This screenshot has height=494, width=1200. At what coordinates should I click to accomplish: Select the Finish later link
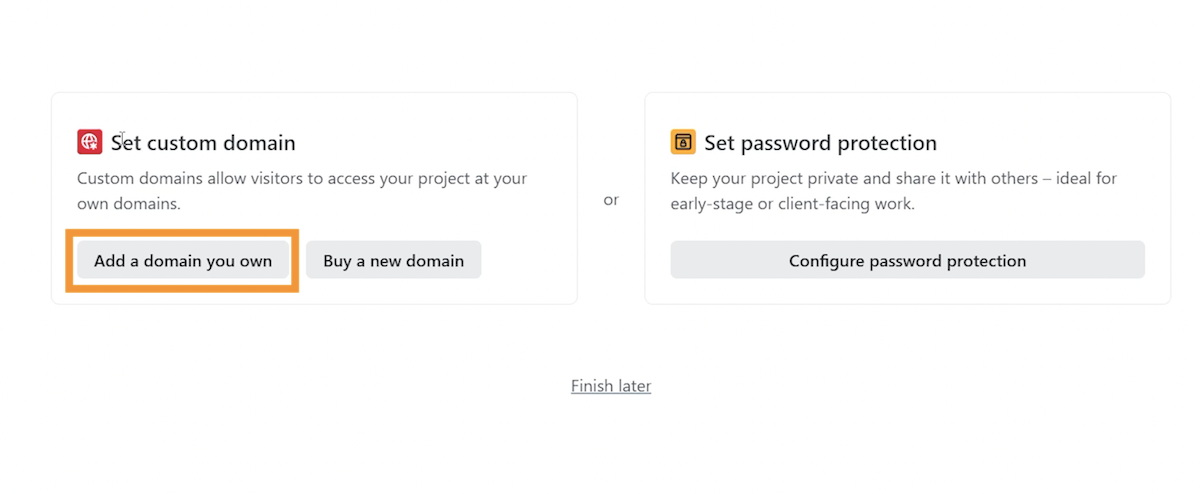[x=611, y=386]
